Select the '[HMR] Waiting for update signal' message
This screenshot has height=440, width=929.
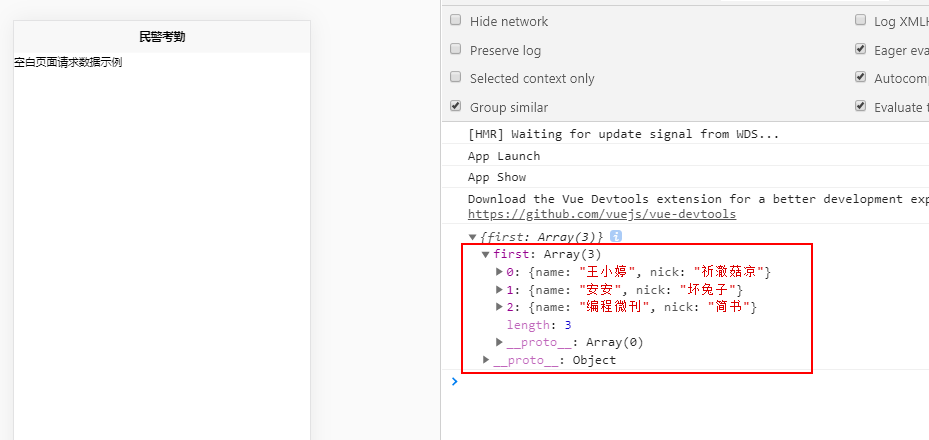623,134
